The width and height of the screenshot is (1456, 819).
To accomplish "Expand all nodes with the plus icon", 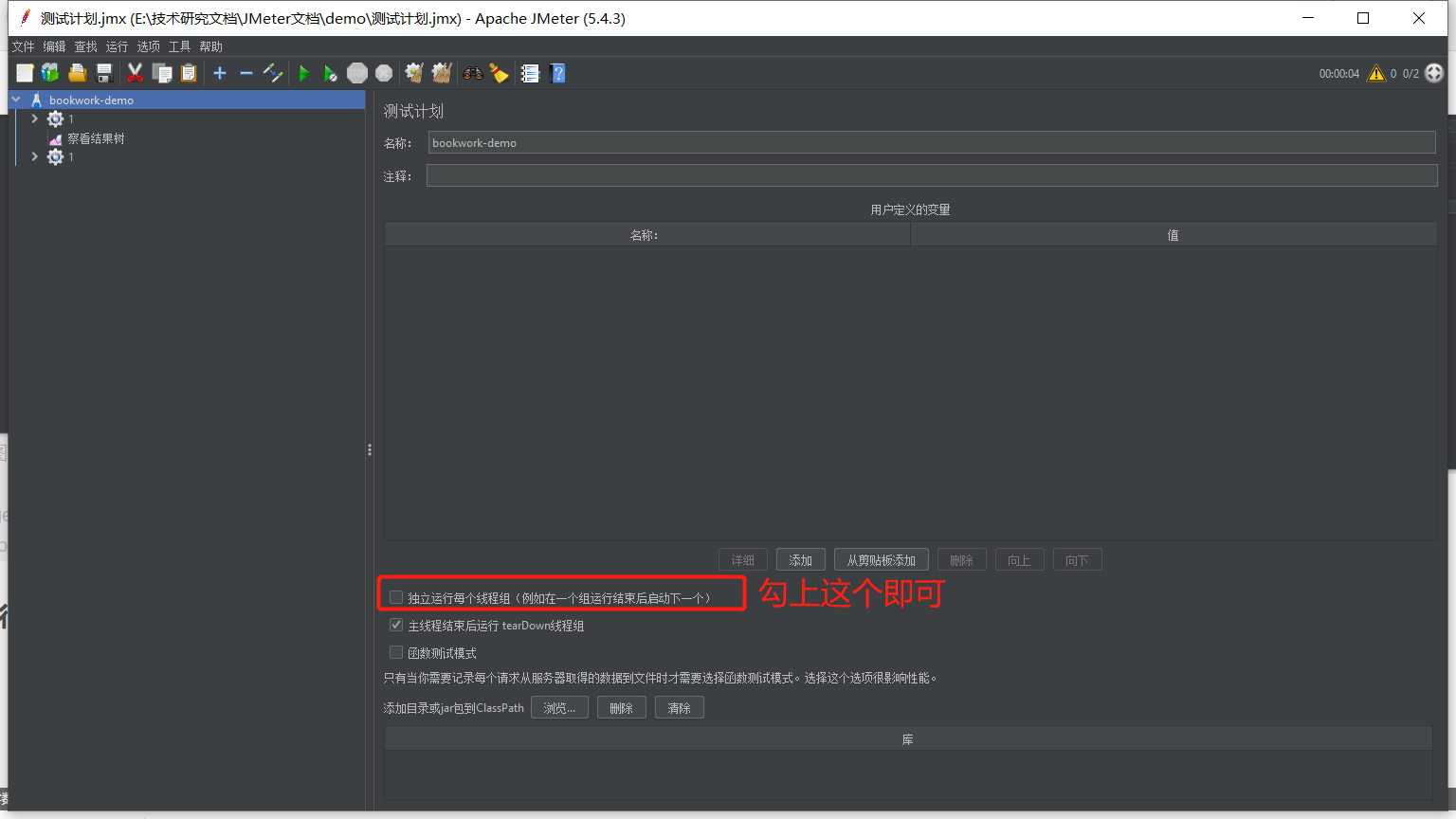I will tap(220, 73).
